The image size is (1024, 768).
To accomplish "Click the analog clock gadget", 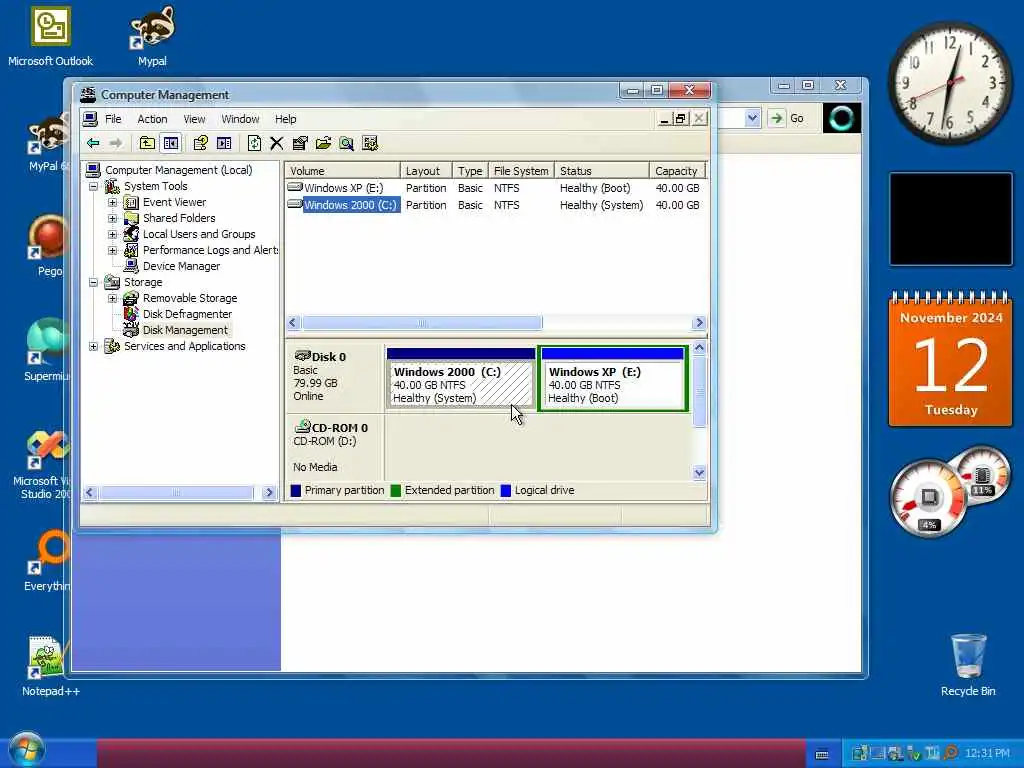I will (x=950, y=83).
